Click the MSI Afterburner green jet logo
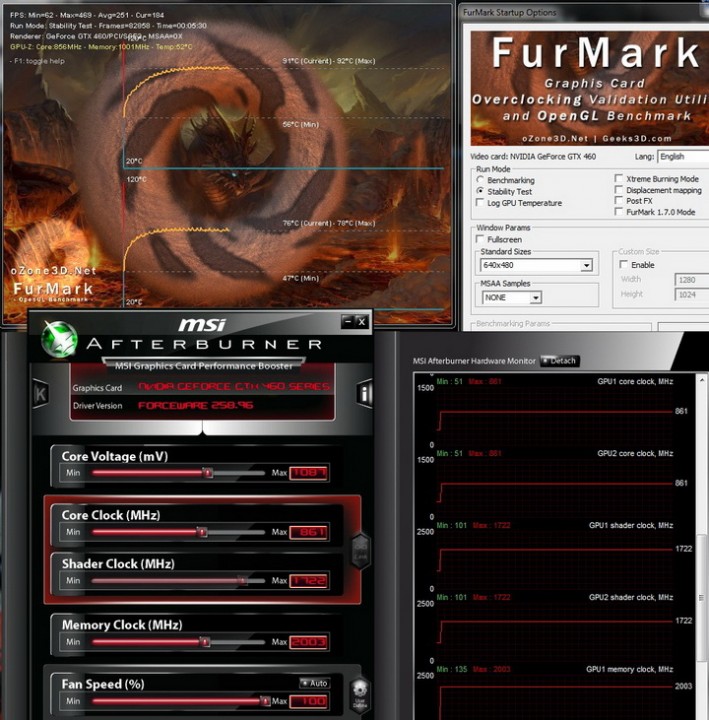Screen dimensions: 709x720 tap(59, 338)
